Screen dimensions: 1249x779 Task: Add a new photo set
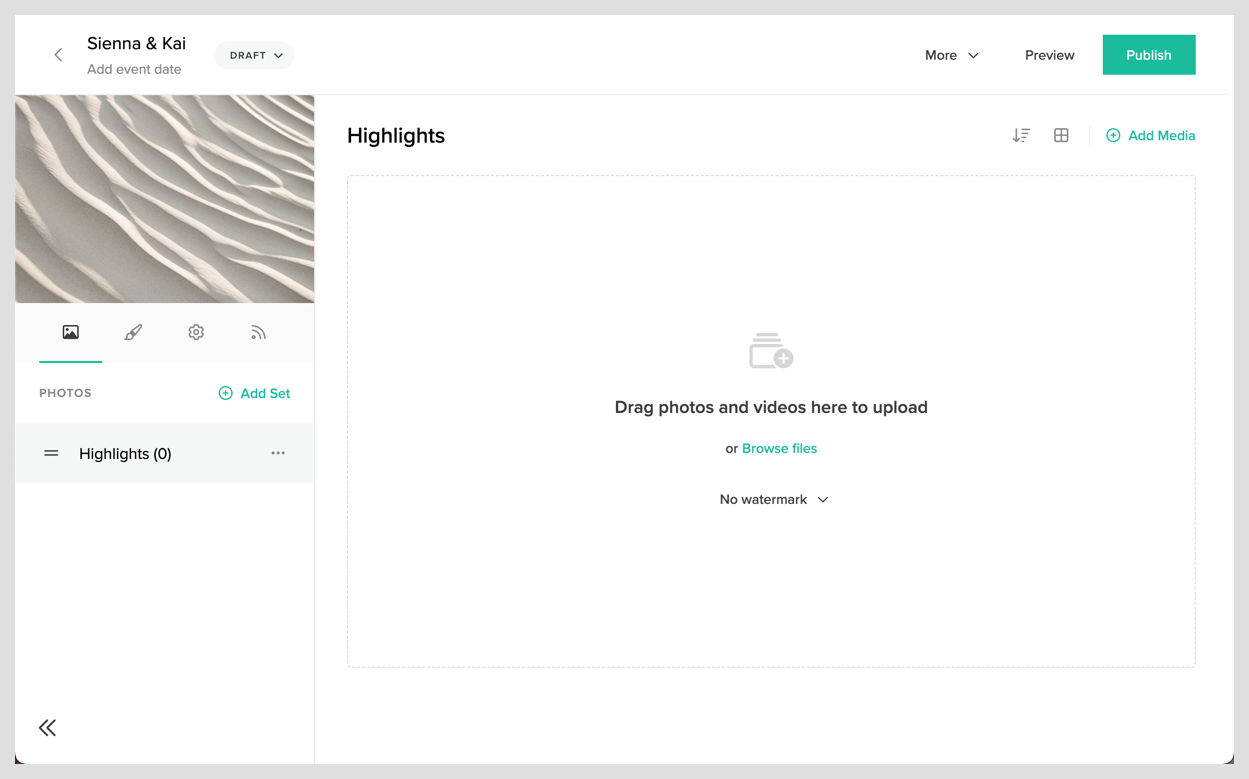click(254, 393)
